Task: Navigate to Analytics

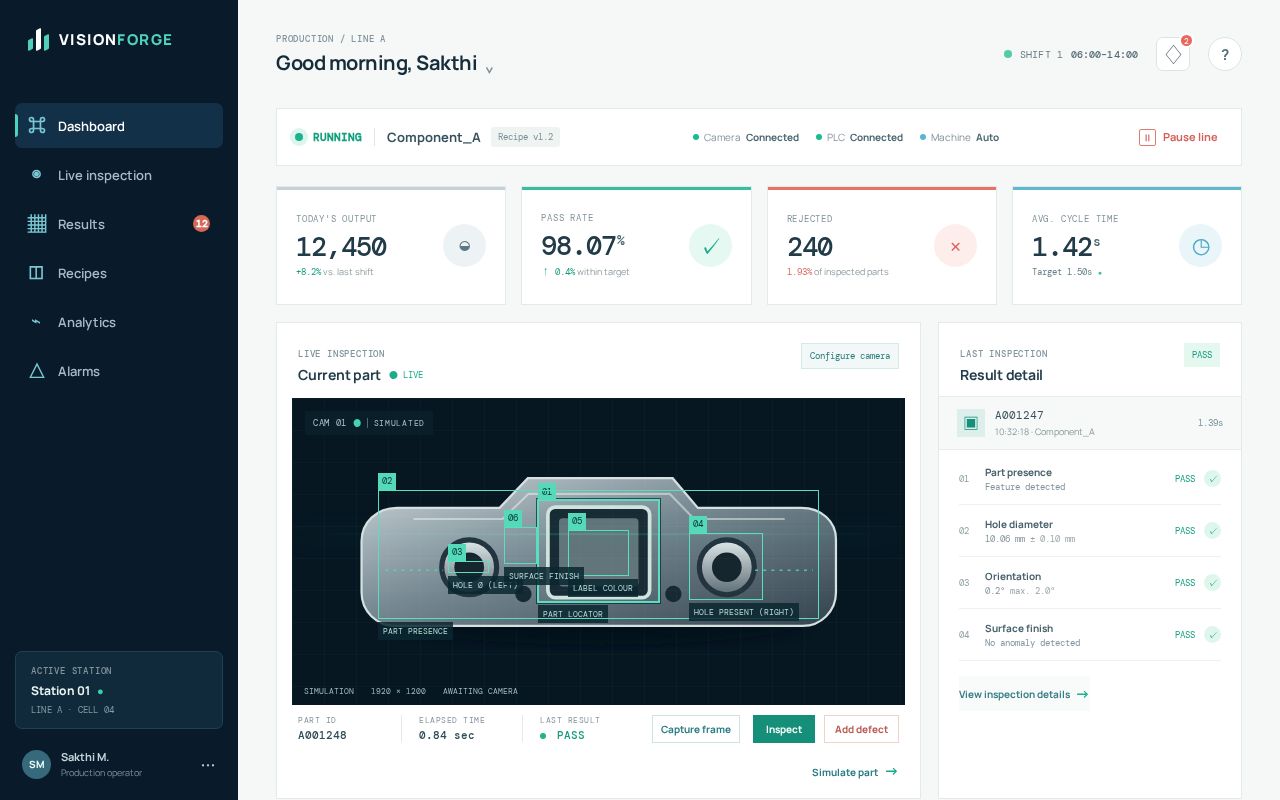Action: click(119, 322)
